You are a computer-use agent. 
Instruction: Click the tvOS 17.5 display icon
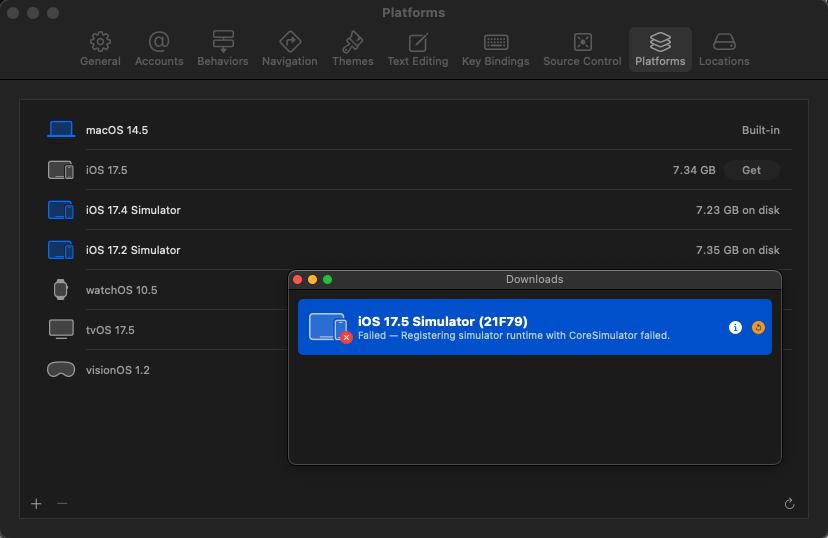click(61, 329)
